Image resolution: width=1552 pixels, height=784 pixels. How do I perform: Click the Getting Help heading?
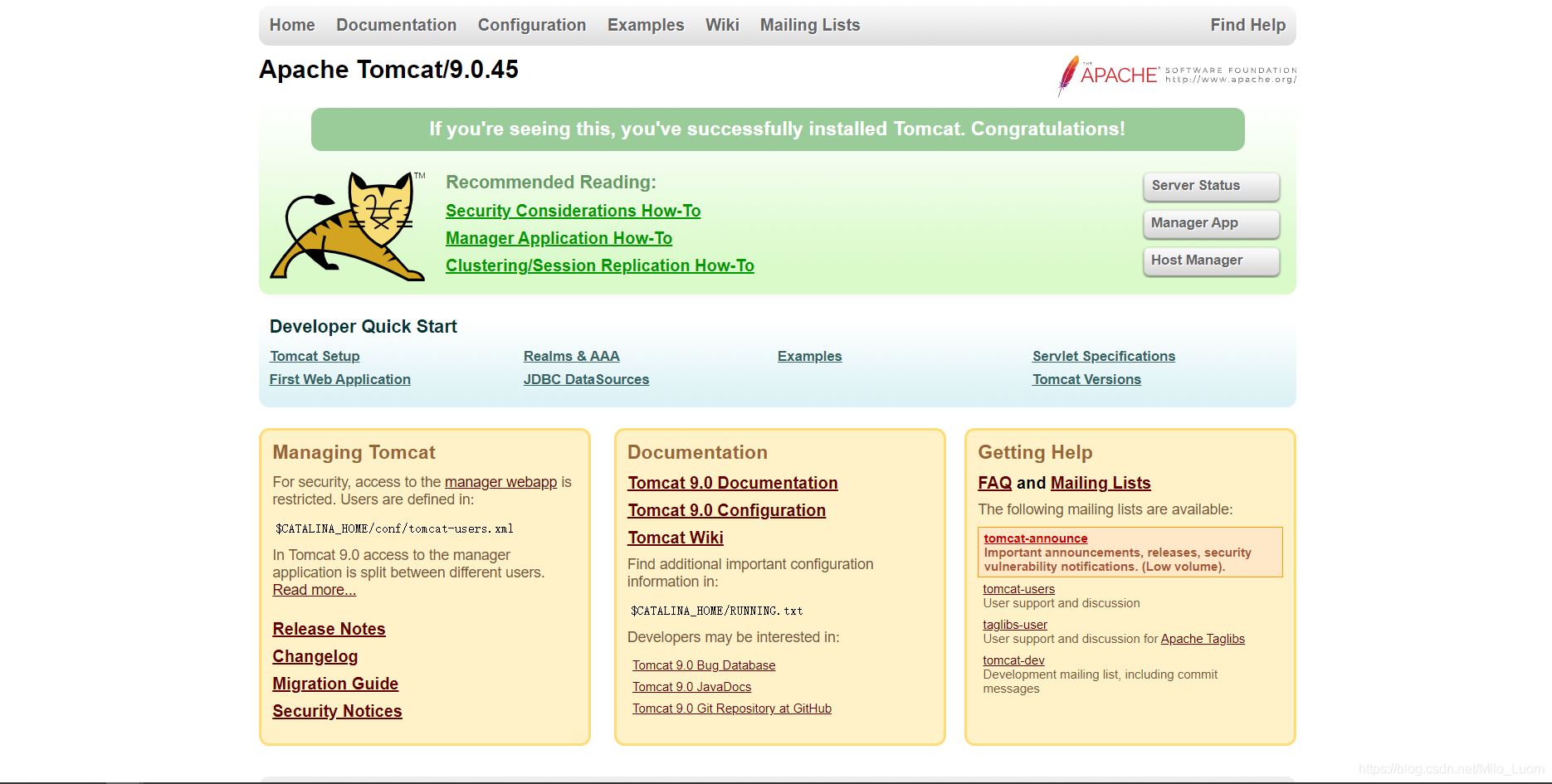1035,452
